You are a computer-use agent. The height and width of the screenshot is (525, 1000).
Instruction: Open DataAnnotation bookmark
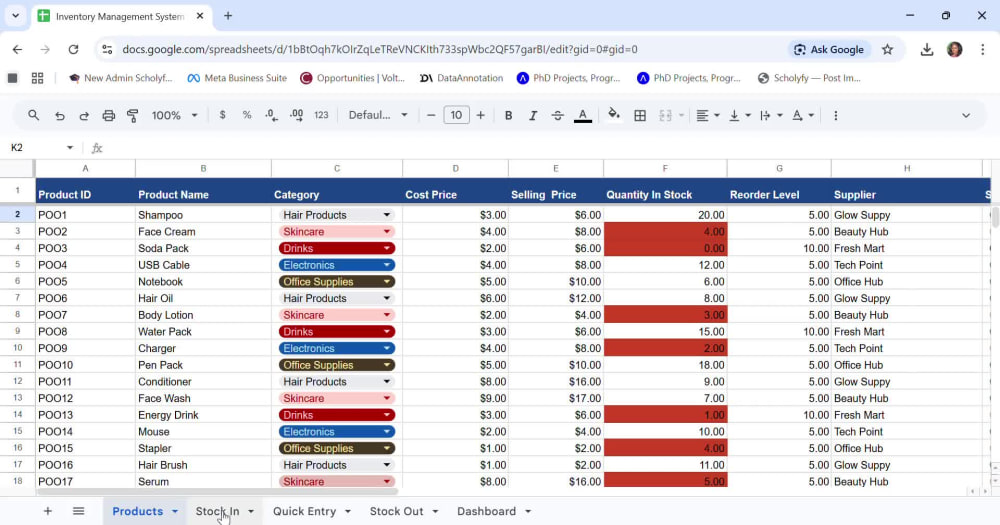(462, 78)
